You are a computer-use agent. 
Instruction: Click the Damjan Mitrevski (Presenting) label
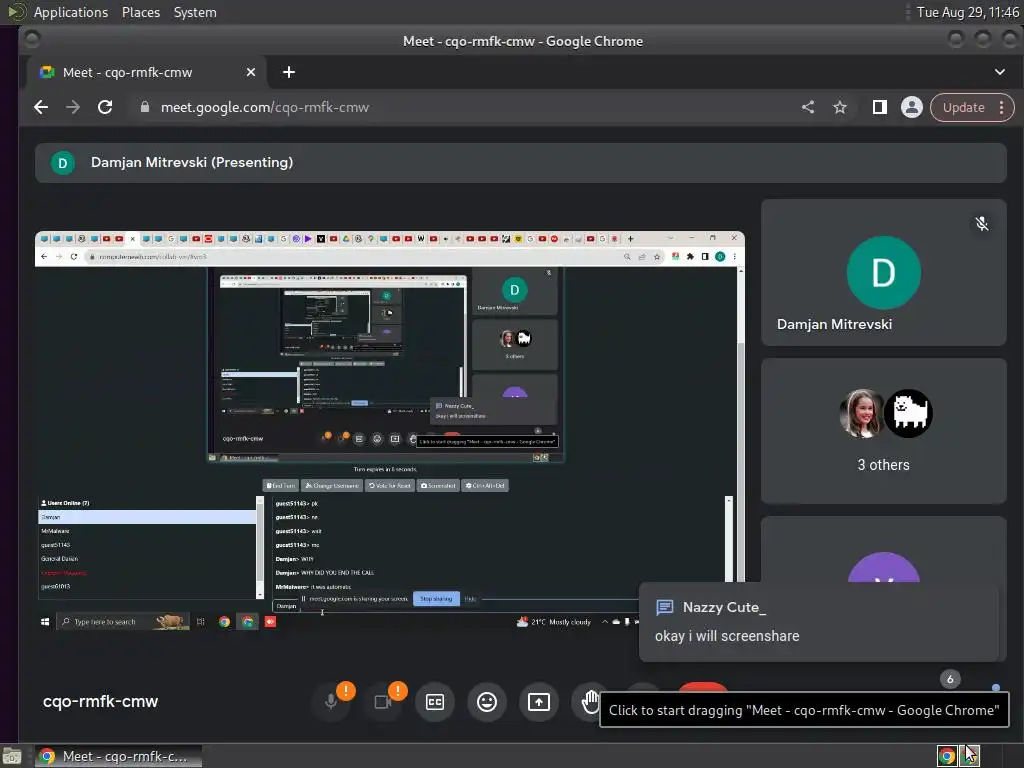[x=192, y=162]
